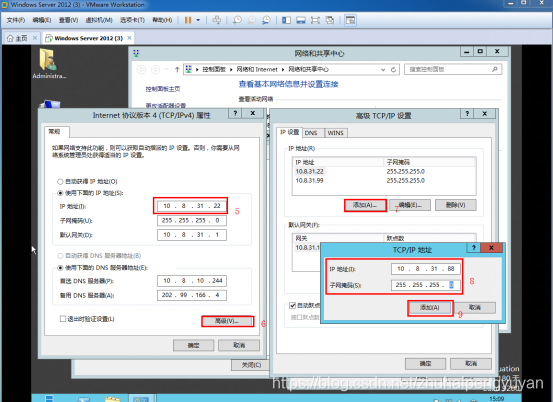Screen dimensions: 553x402
Task: Select the 10.8.31.22 row in IP list
Action: click(384, 171)
